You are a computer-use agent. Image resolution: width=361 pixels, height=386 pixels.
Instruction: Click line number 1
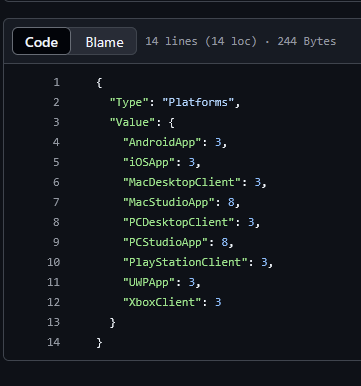(x=56, y=82)
